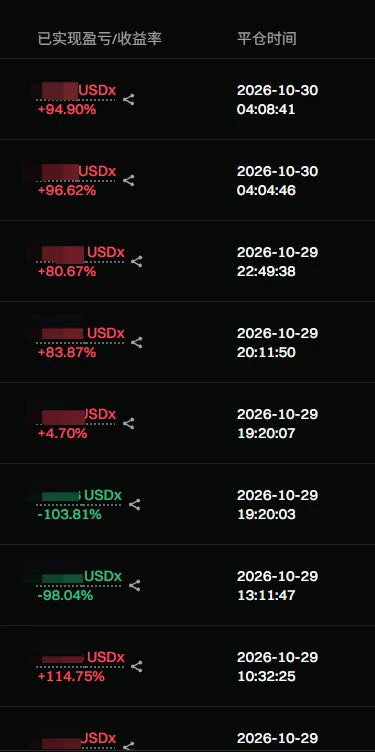Share the -98.04% loss record
Image resolution: width=375 pixels, height=752 pixels.
(135, 586)
